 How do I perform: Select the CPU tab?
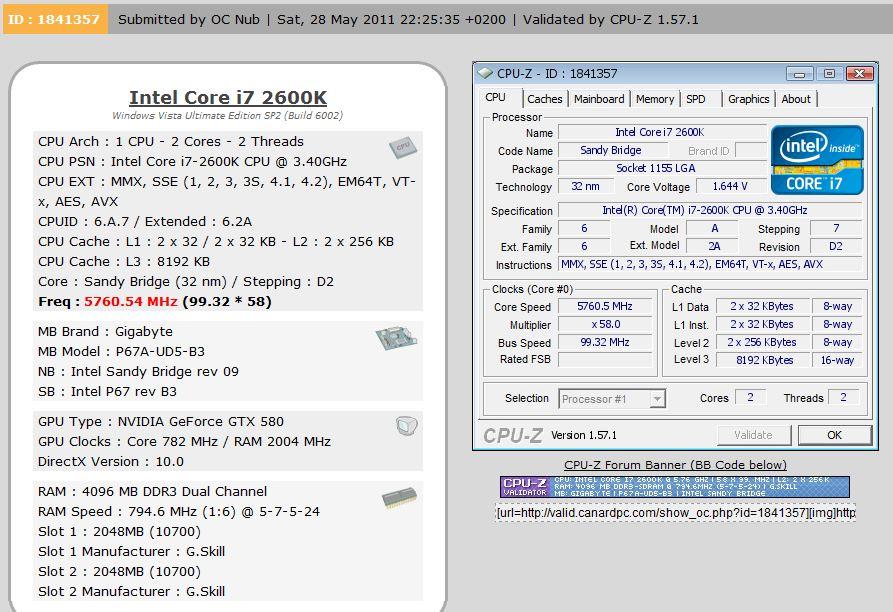(x=495, y=97)
